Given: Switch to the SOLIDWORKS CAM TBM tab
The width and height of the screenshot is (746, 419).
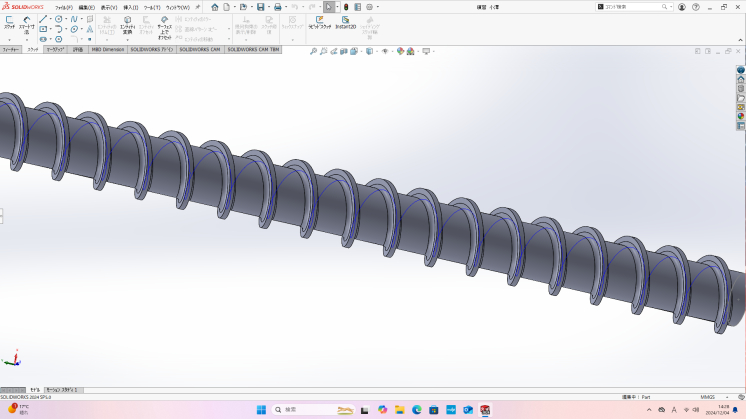Looking at the screenshot, I should pyautogui.click(x=253, y=49).
